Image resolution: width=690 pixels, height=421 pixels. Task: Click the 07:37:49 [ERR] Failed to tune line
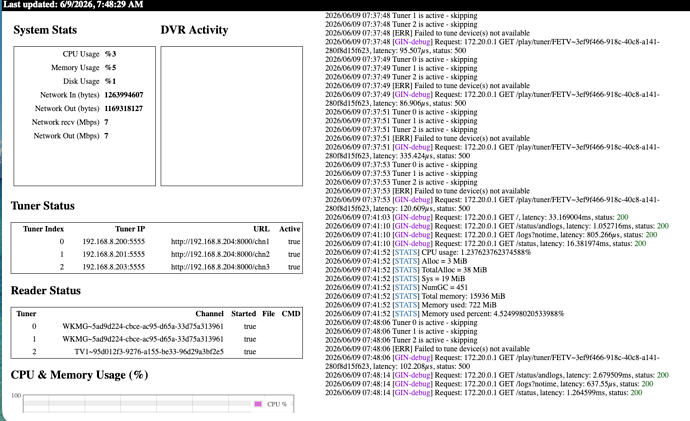click(x=428, y=85)
